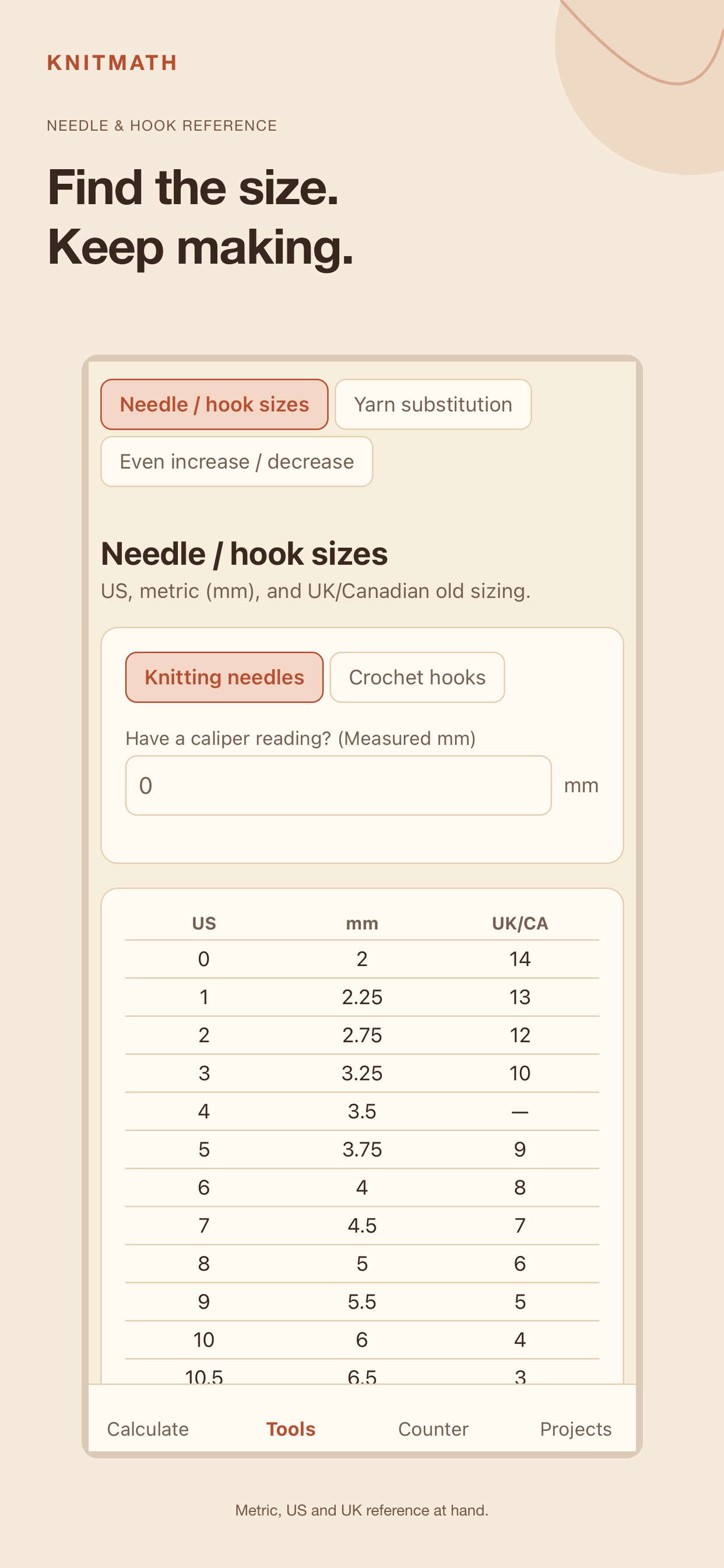The height and width of the screenshot is (1568, 724).
Task: Select the US 8 / 5 mm row
Action: point(362,1263)
